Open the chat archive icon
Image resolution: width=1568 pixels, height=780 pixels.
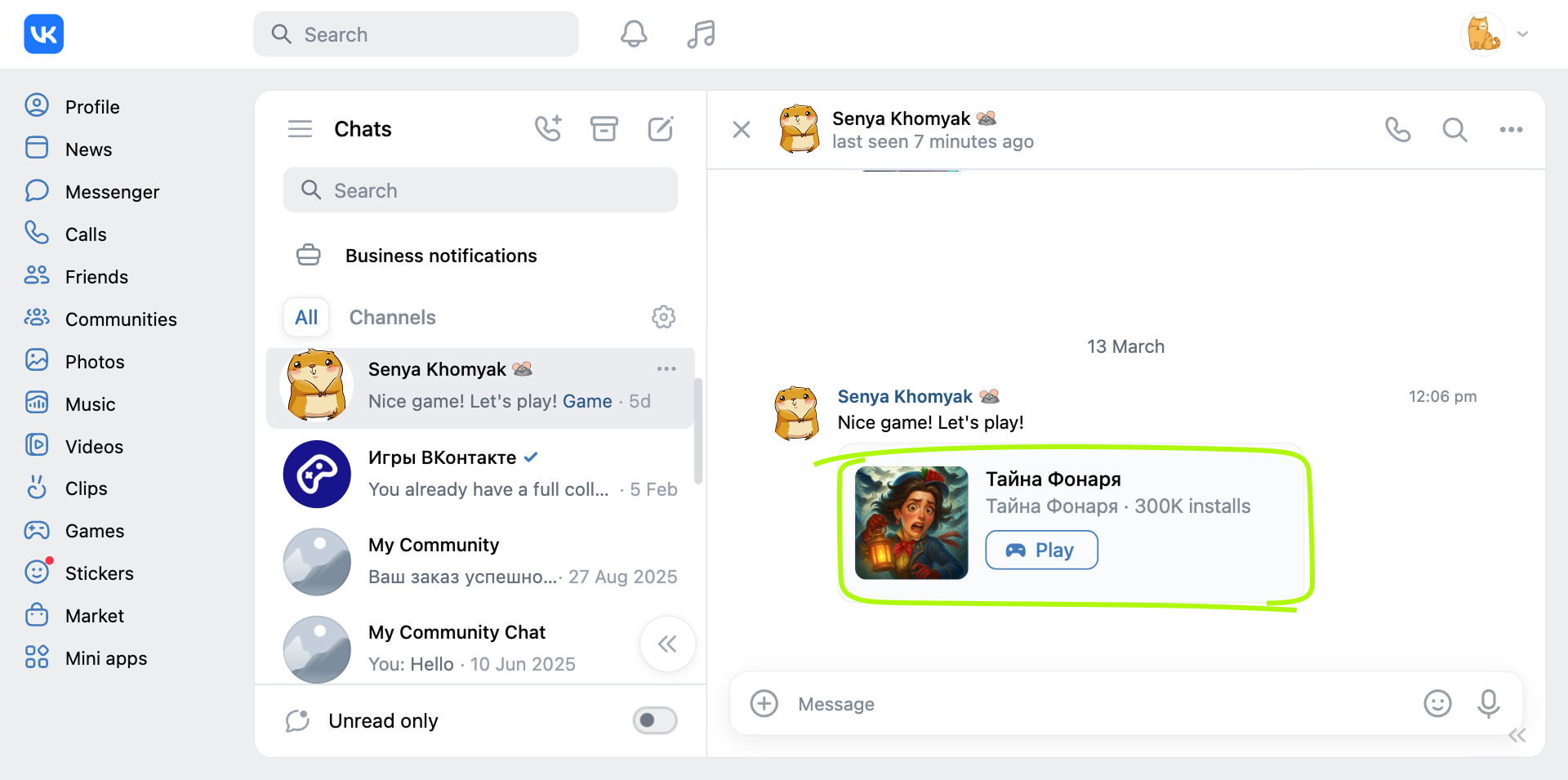tap(604, 128)
